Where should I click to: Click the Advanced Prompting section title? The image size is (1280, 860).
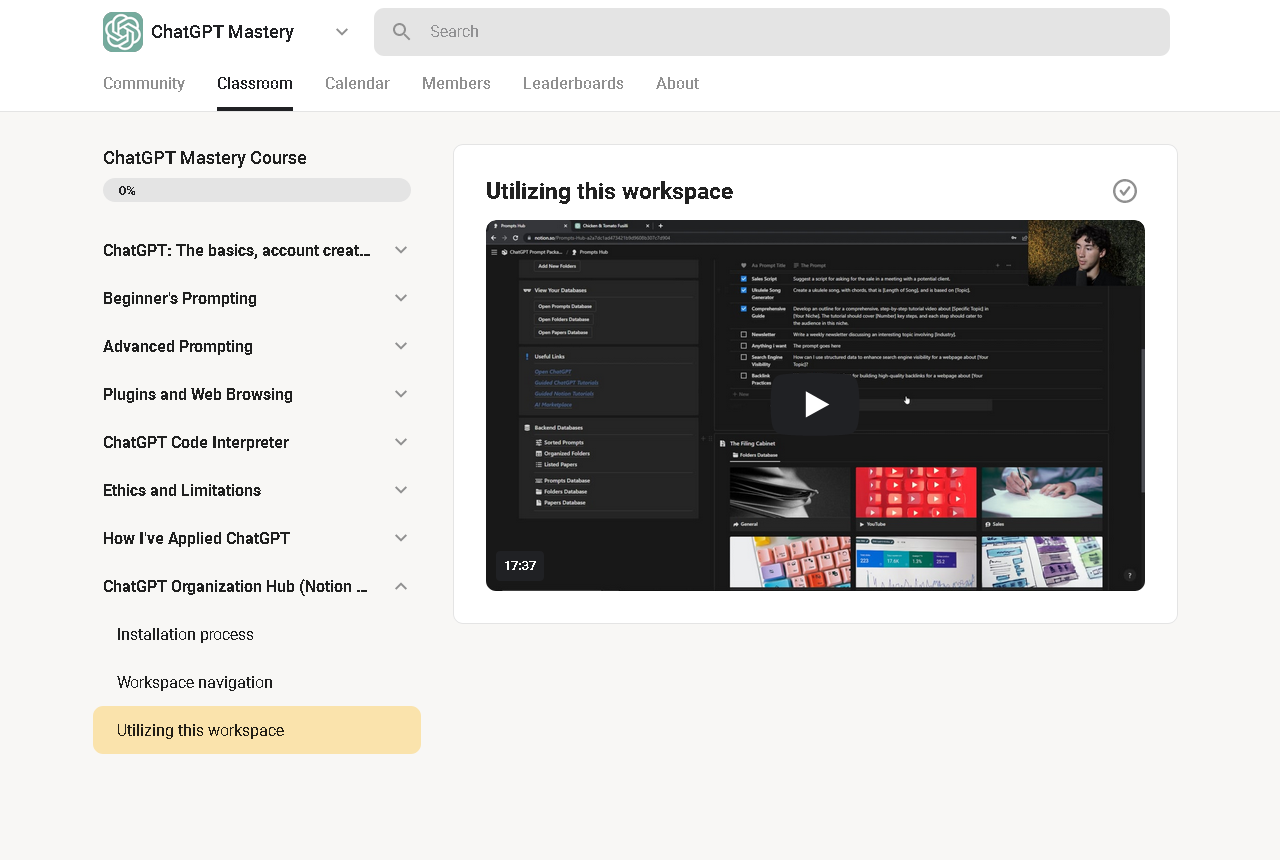point(178,346)
